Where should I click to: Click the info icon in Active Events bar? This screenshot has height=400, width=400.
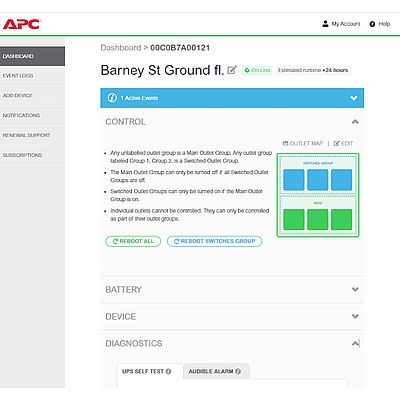click(x=112, y=98)
